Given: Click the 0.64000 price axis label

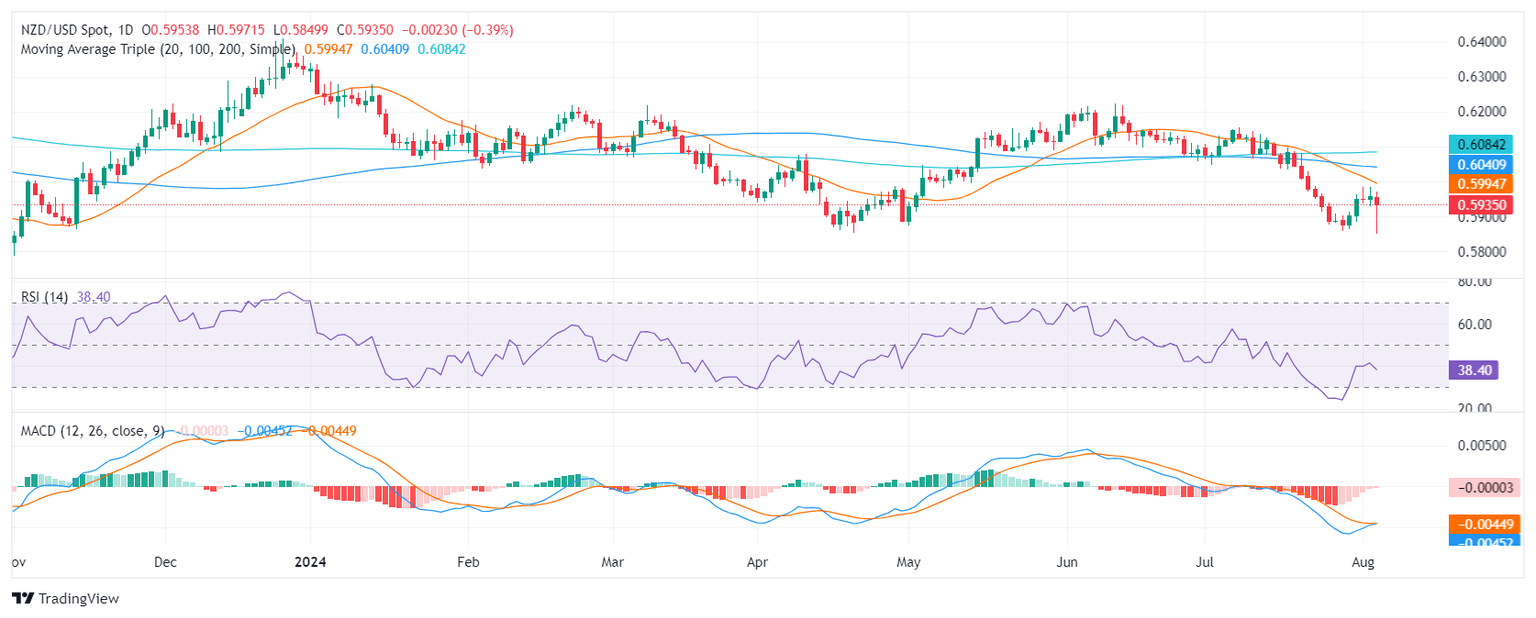Looking at the screenshot, I should pos(1478,42).
